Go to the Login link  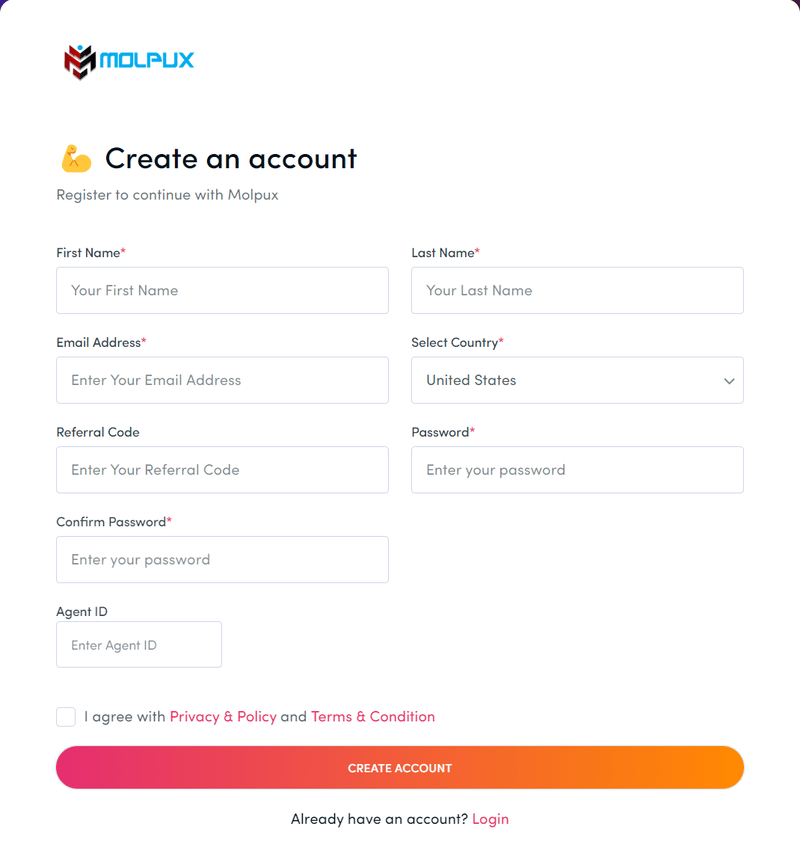click(491, 819)
